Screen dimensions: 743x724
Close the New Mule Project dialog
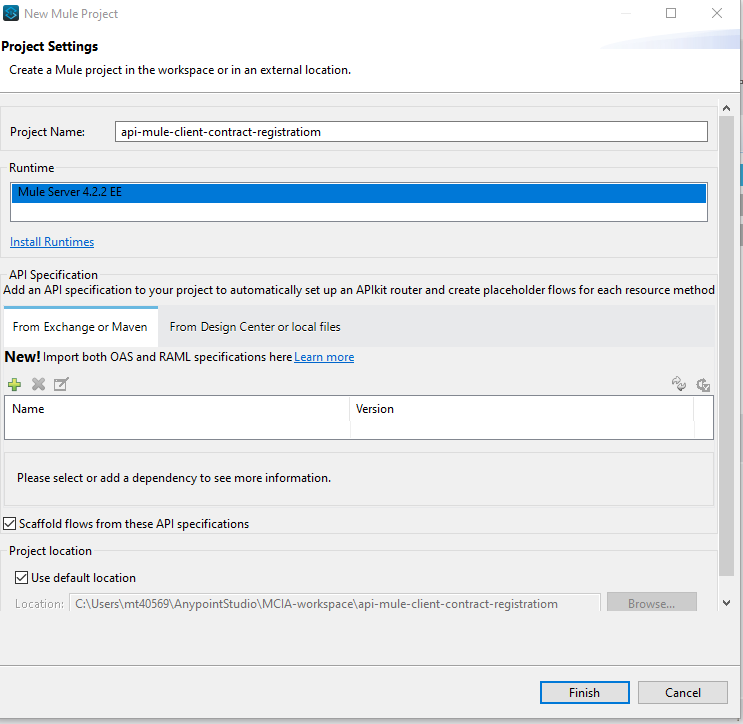coord(717,14)
